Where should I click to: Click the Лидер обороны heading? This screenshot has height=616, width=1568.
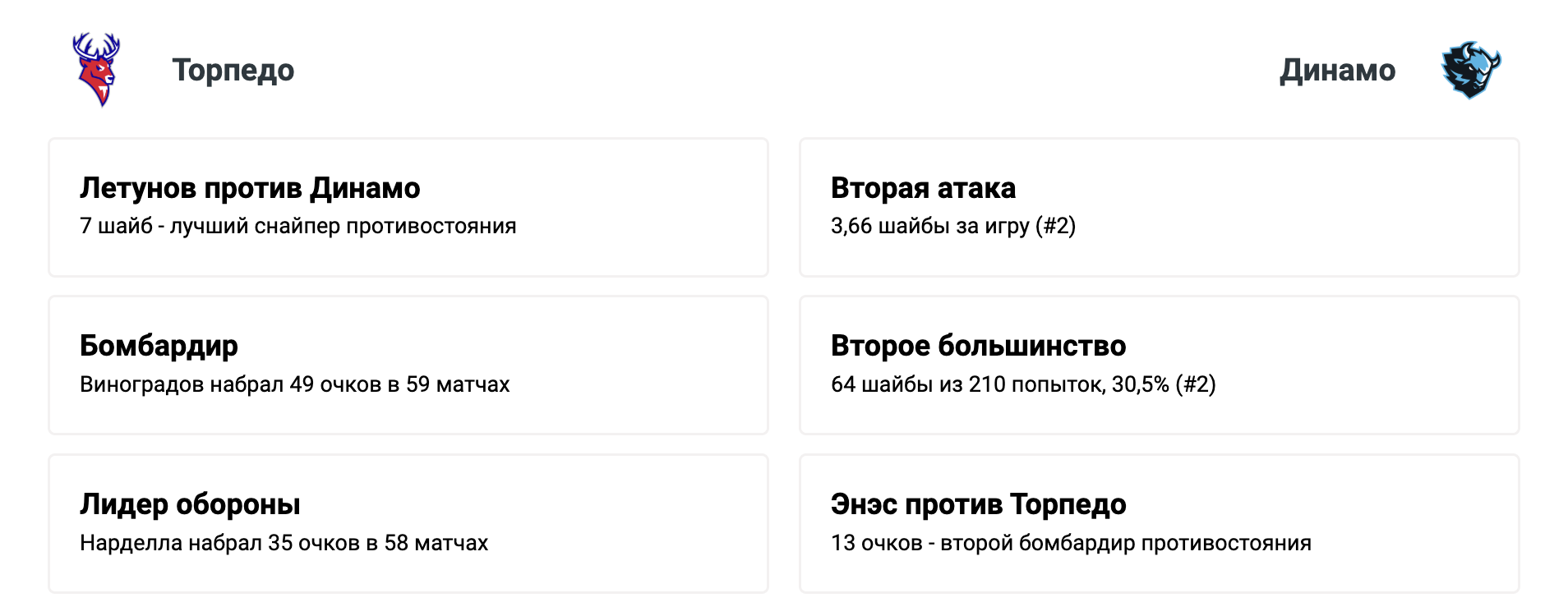(x=190, y=504)
